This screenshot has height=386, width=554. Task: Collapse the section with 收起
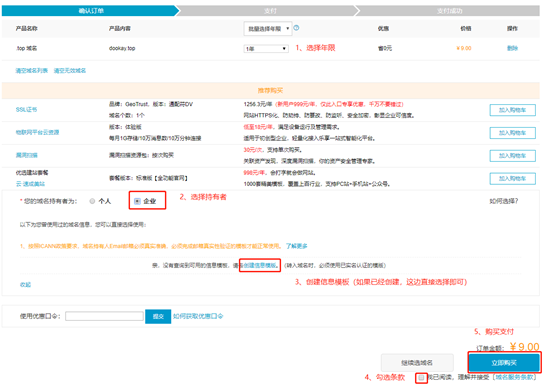click(25, 285)
